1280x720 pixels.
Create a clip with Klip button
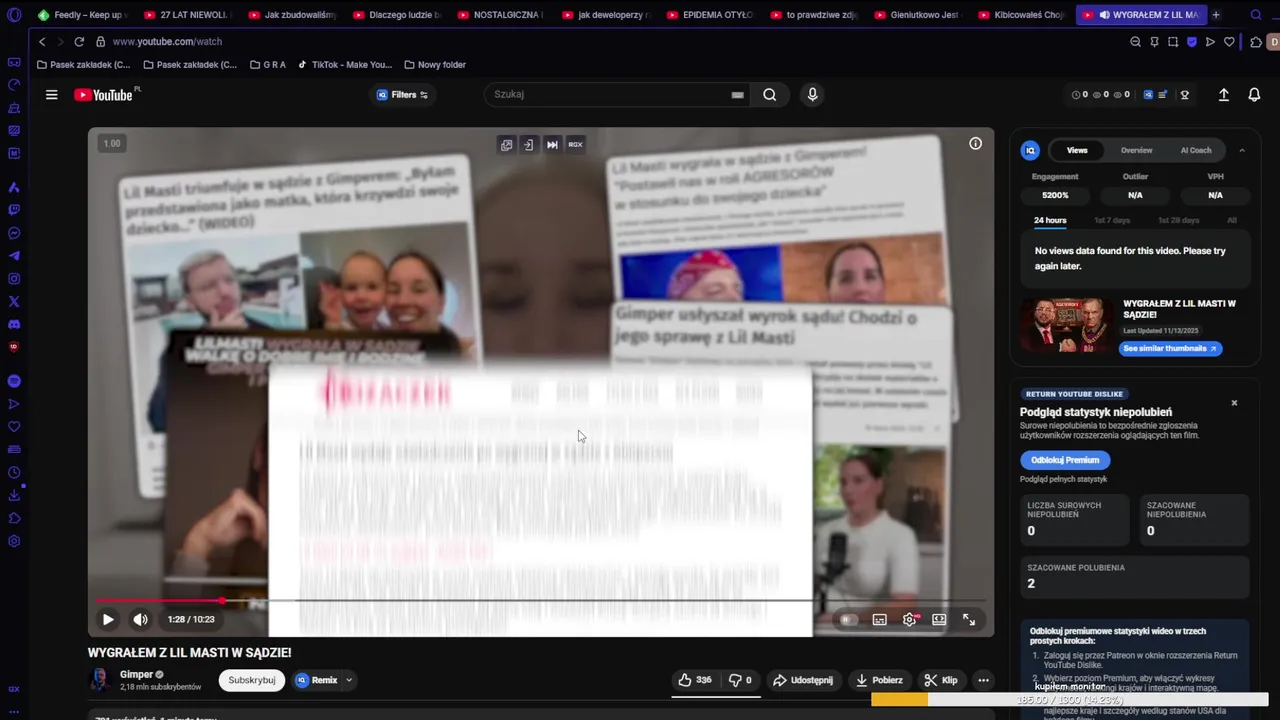[941, 680]
